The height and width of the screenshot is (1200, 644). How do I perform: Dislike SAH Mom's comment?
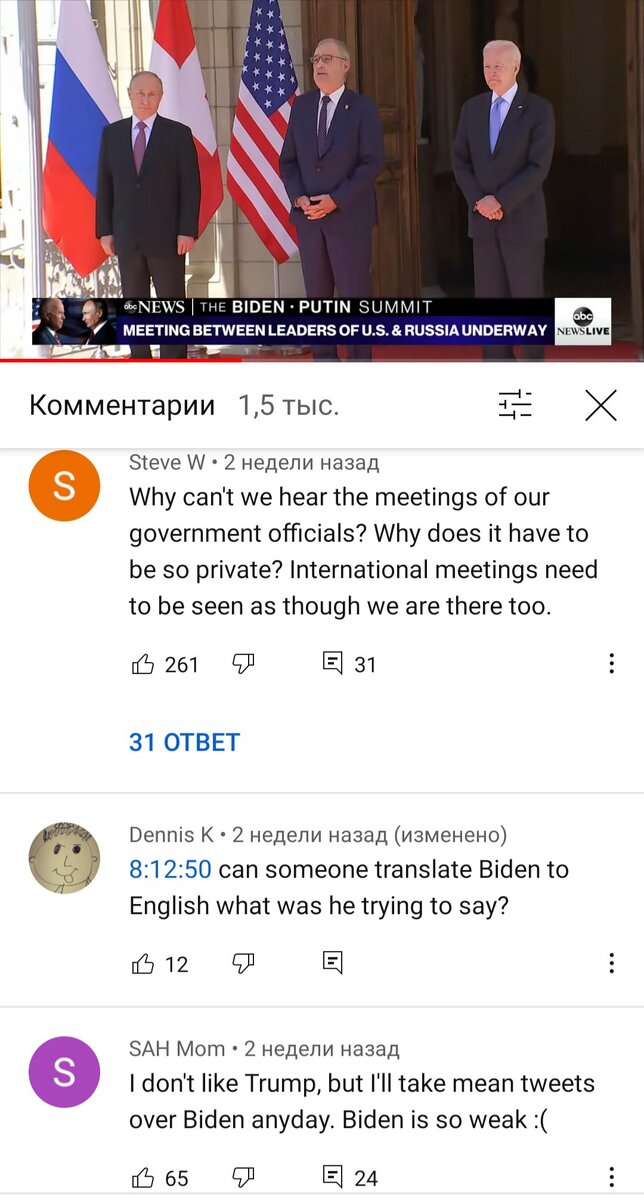244,1177
